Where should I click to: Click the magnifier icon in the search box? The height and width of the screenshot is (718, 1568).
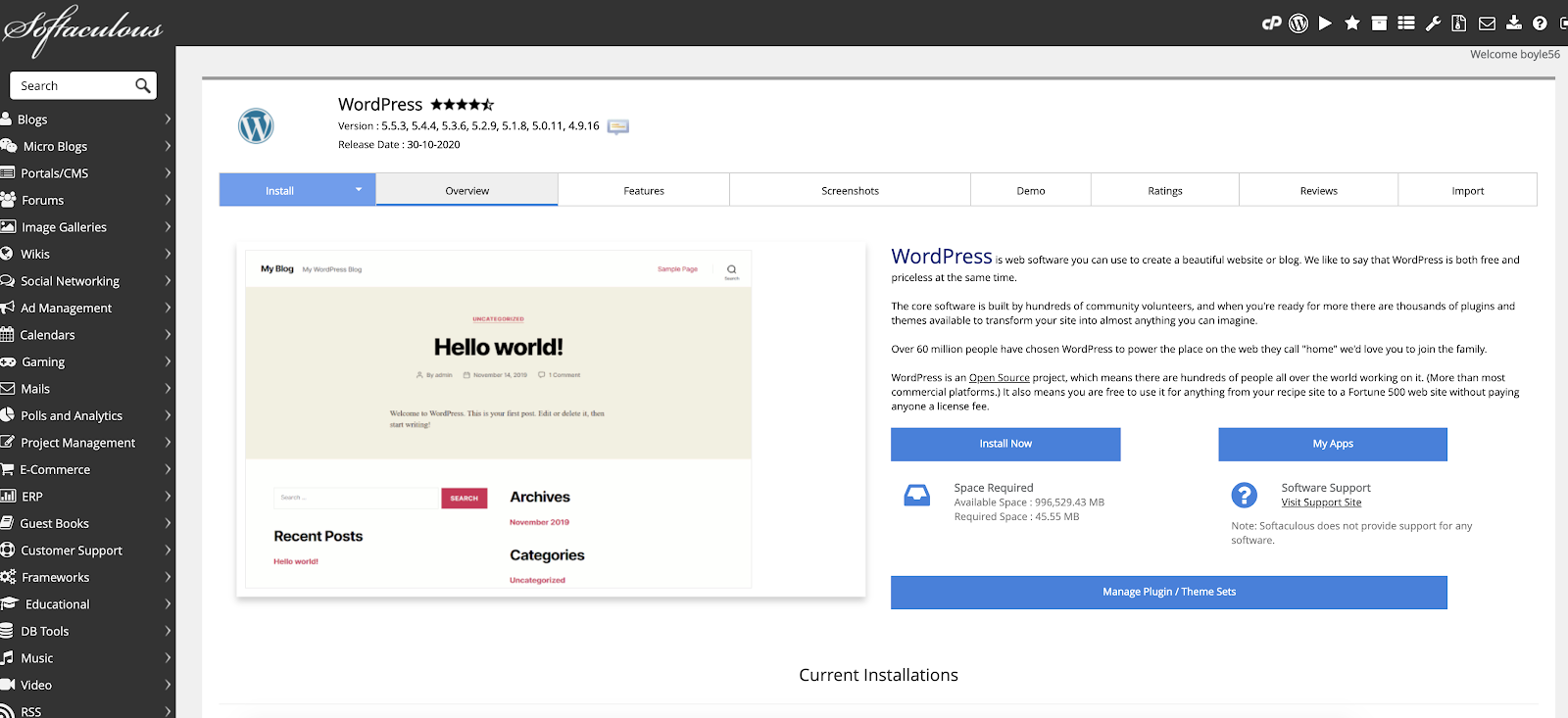click(x=143, y=86)
